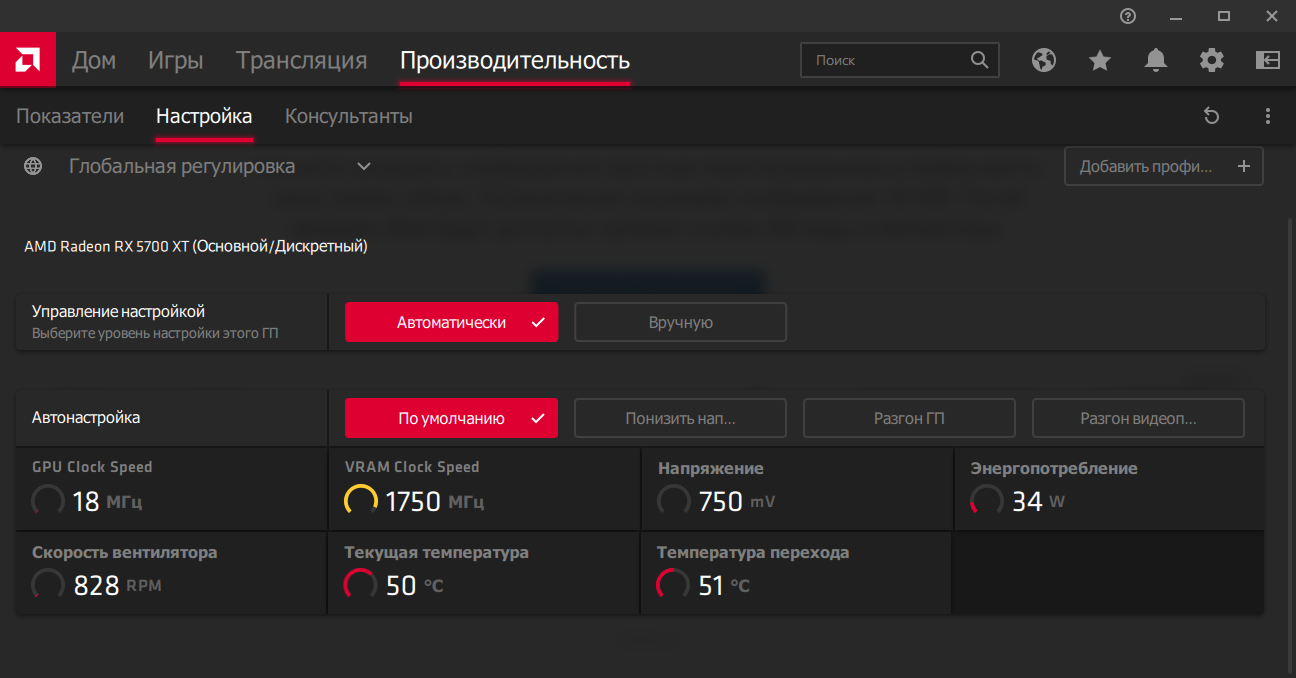Select Разгон ГП preset
This screenshot has width=1296, height=678.
(x=909, y=418)
